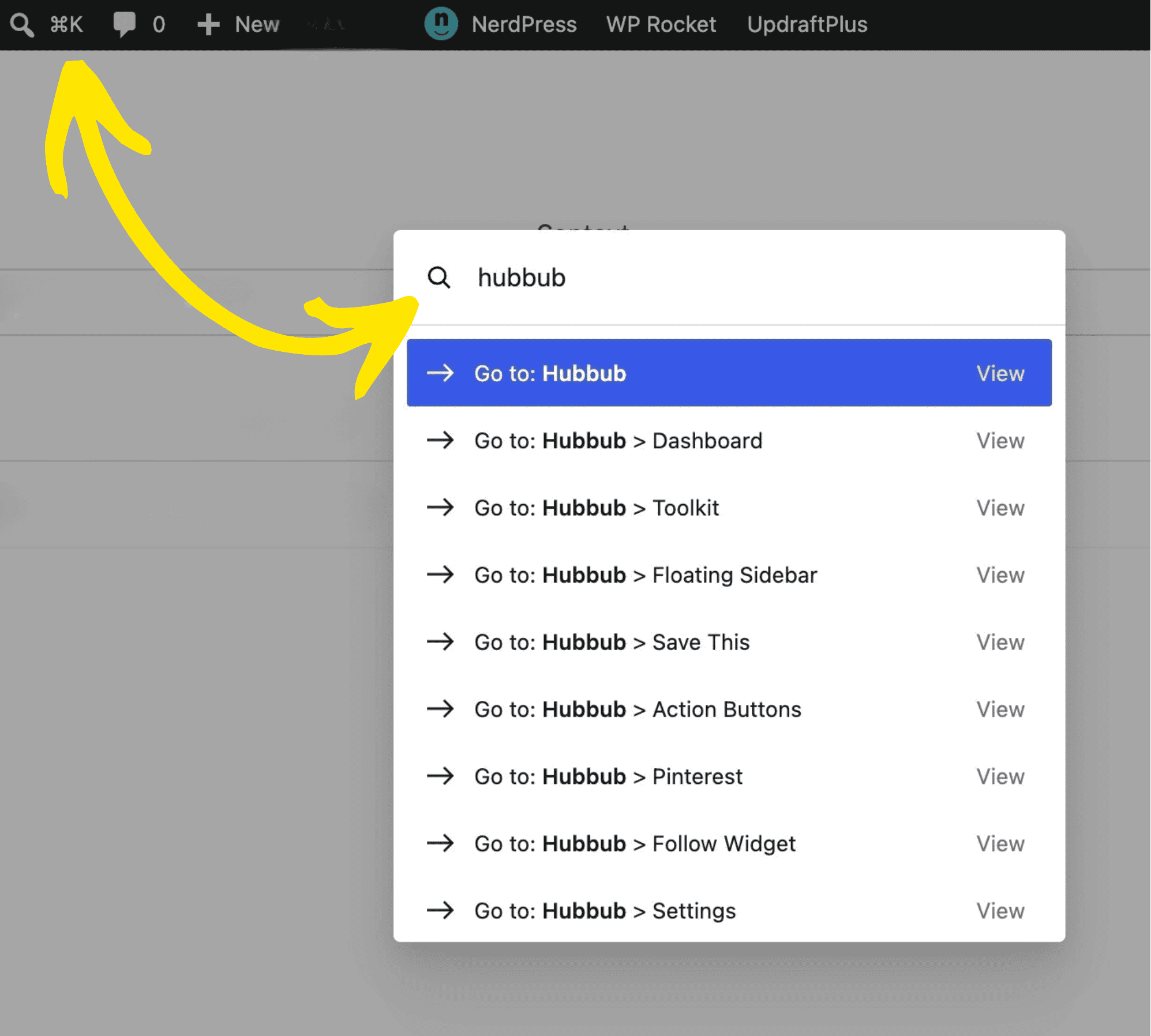This screenshot has width=1151, height=1036.
Task: Click View on the Action Buttons row
Action: point(1000,710)
